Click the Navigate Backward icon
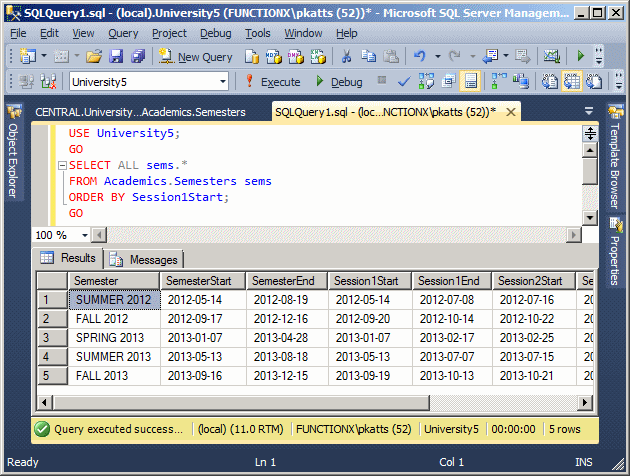This screenshot has width=630, height=476. tap(490, 56)
